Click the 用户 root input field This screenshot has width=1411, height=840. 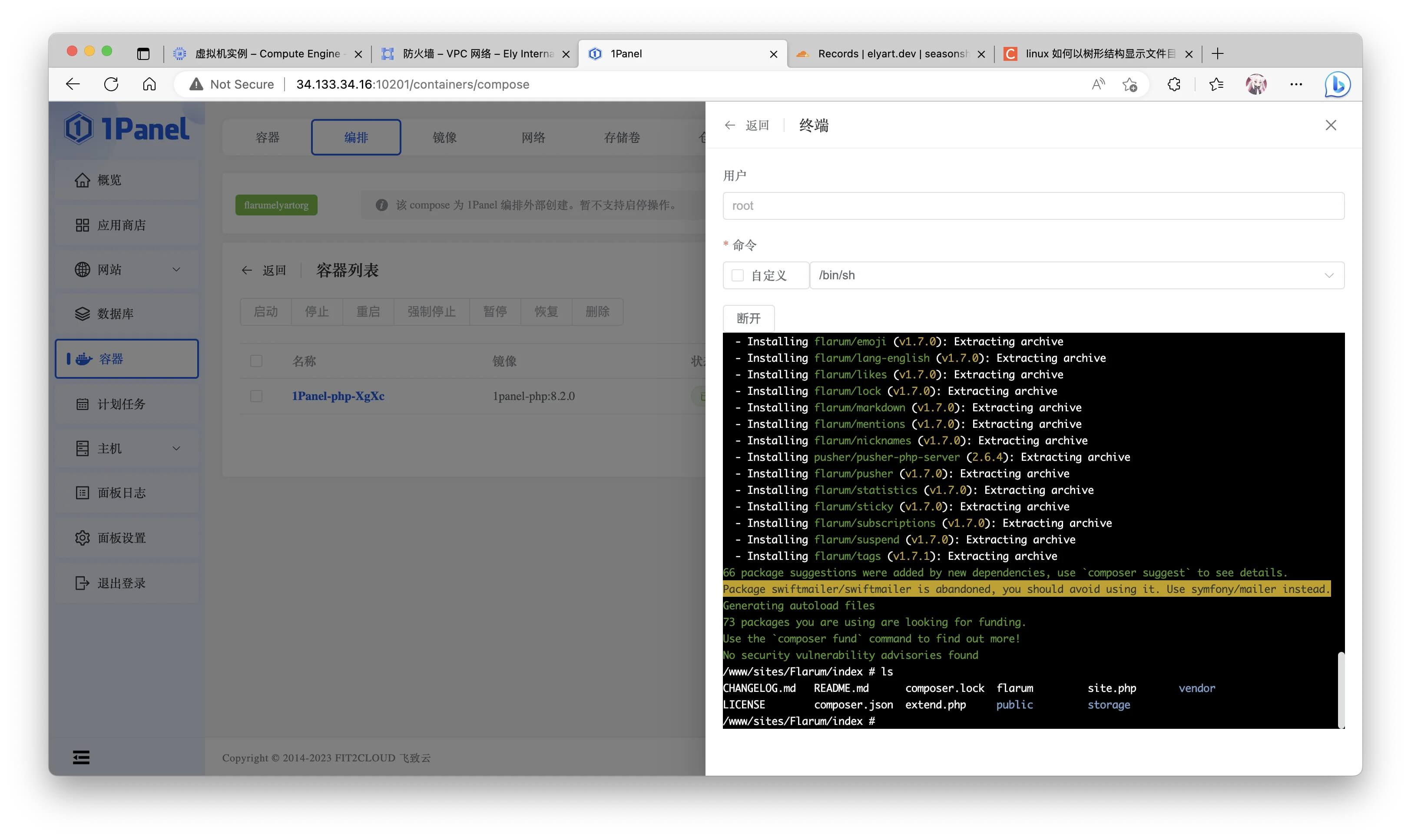coord(1033,205)
